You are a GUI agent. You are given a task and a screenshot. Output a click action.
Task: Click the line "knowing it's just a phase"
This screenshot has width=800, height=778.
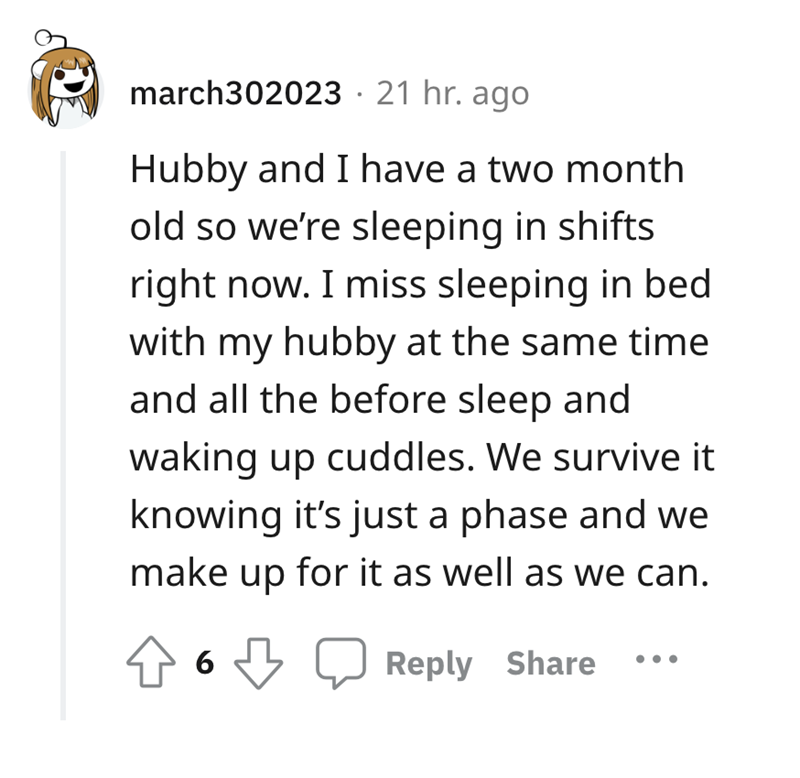419,516
